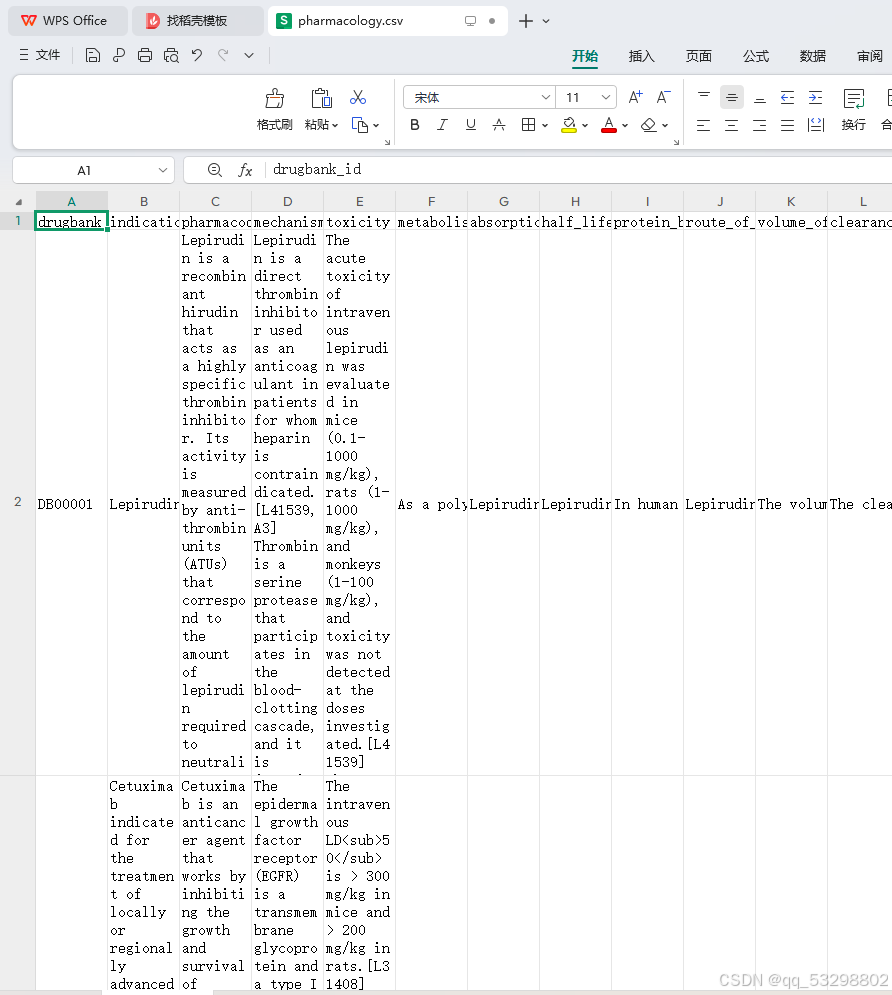Click the Clear format eraser icon
This screenshot has height=995, width=892.
point(648,125)
